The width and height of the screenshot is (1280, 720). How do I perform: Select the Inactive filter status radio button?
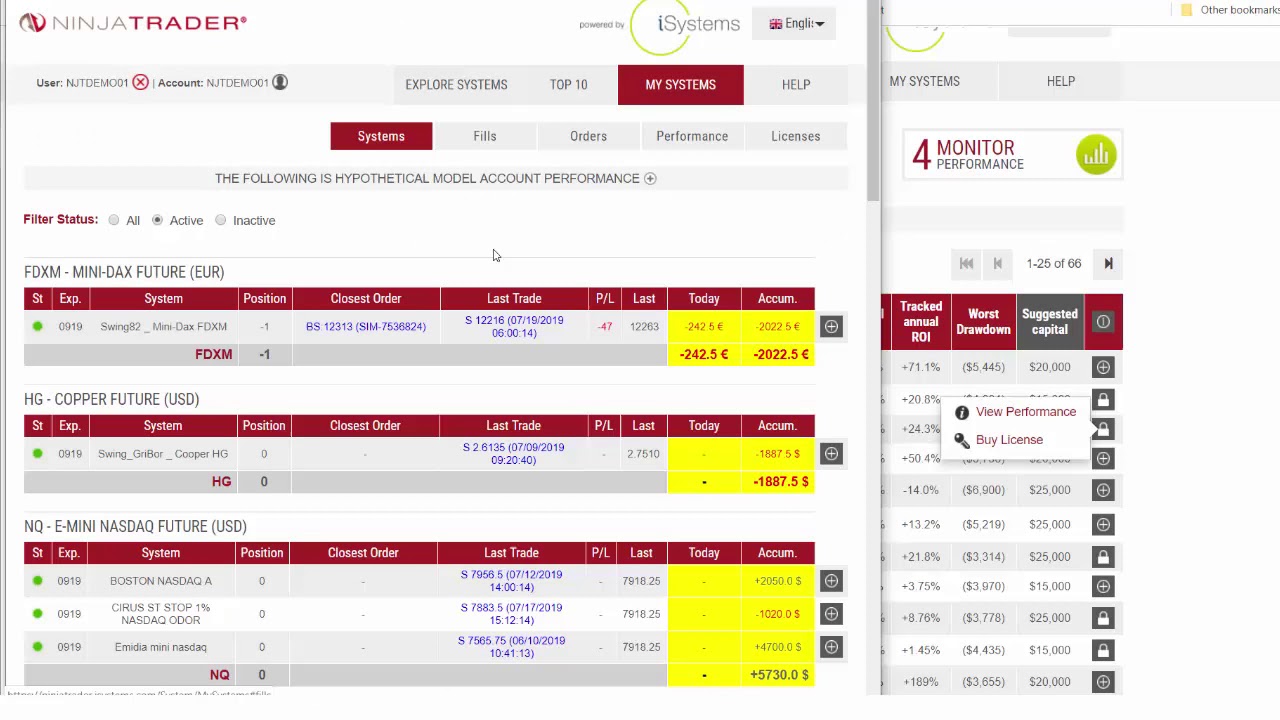tap(221, 220)
